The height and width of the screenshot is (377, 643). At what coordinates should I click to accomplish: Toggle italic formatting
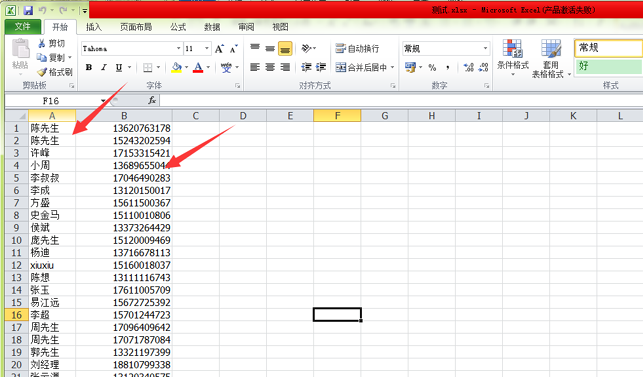[x=104, y=67]
